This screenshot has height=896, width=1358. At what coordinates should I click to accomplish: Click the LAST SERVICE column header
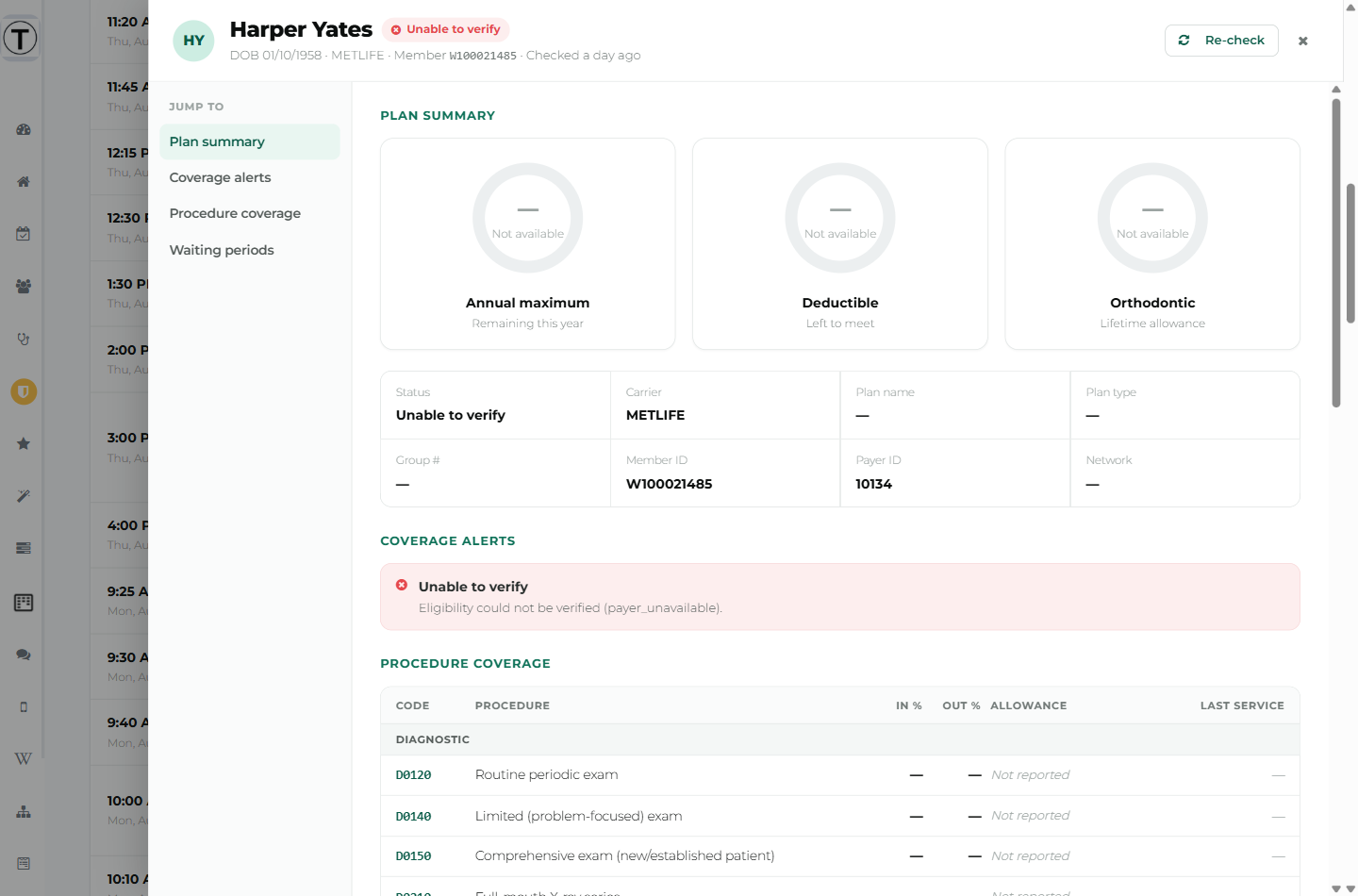coord(1242,705)
